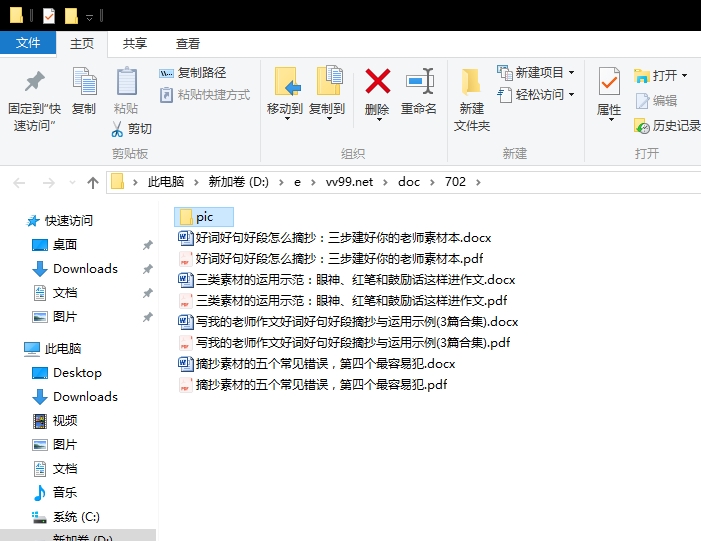This screenshot has height=541, width=701.
Task: Click the doc breadcrumb segment
Action: [x=409, y=182]
